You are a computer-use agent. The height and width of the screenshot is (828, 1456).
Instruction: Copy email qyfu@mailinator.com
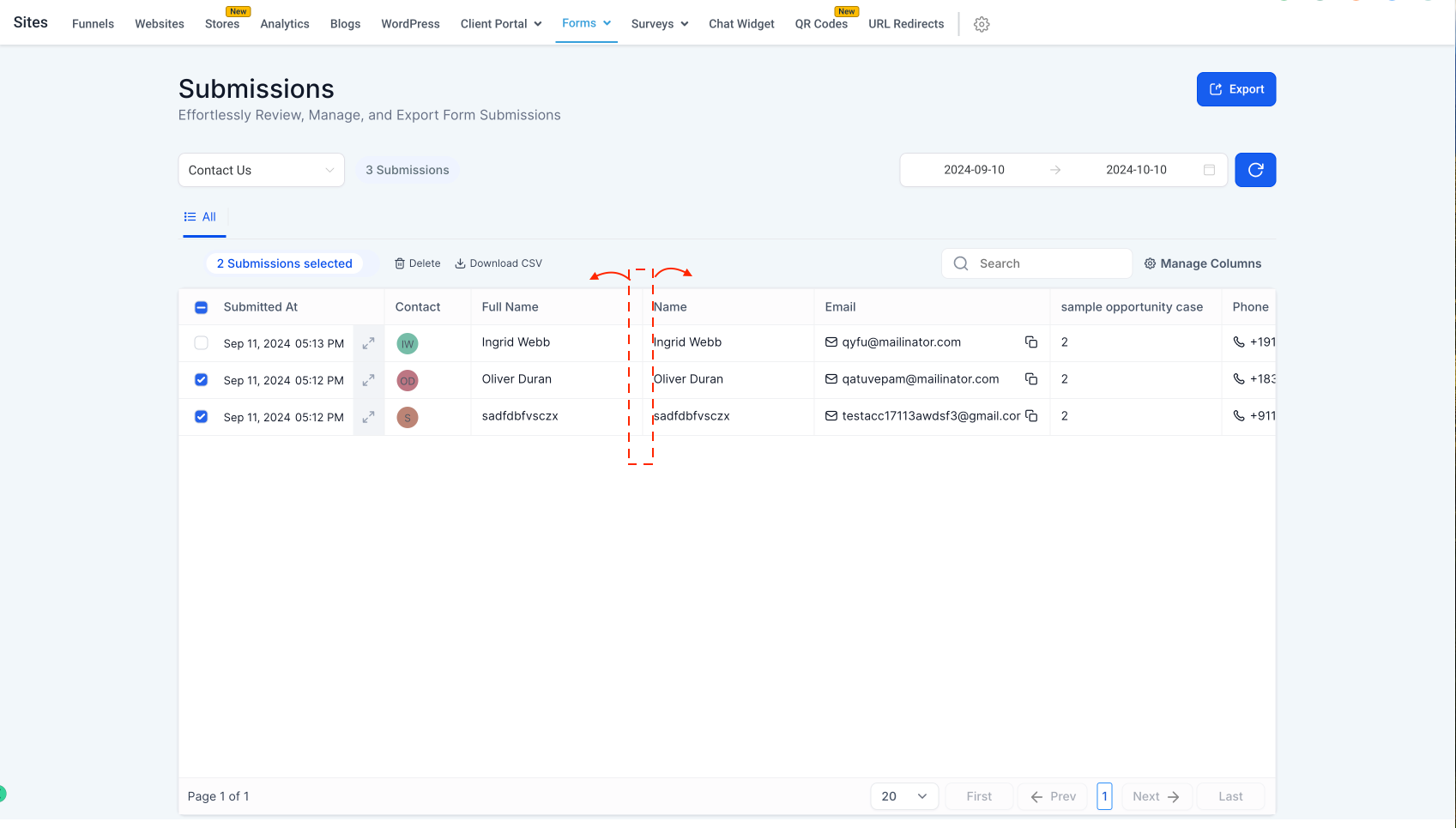tap(1031, 342)
